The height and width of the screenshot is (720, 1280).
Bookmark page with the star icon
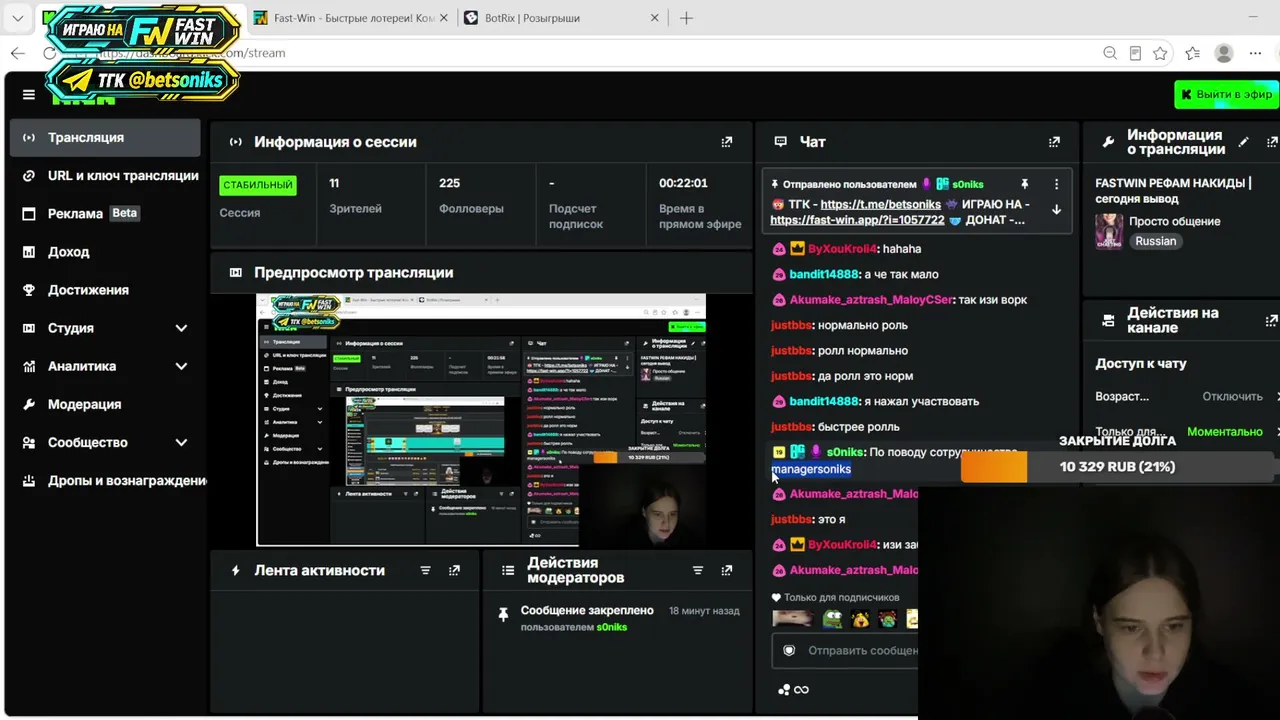click(1160, 53)
